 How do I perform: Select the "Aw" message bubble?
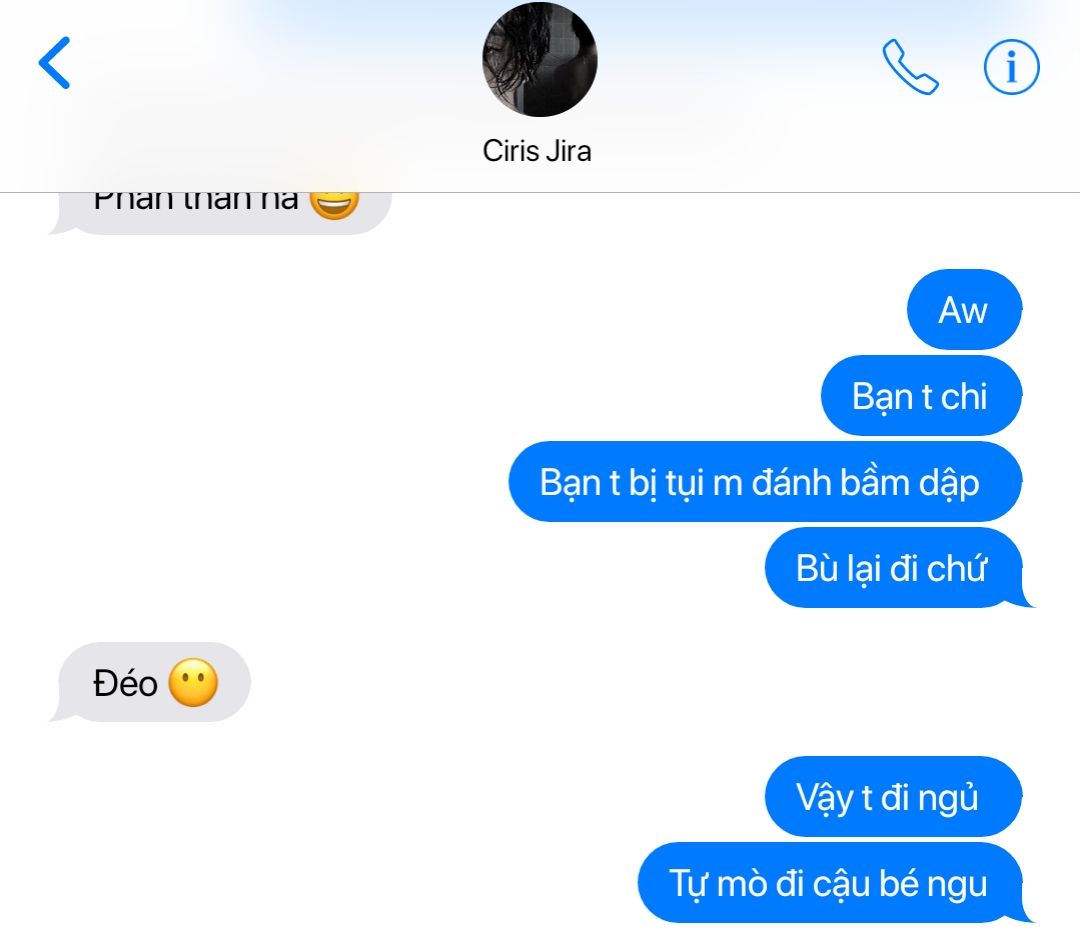click(x=964, y=310)
